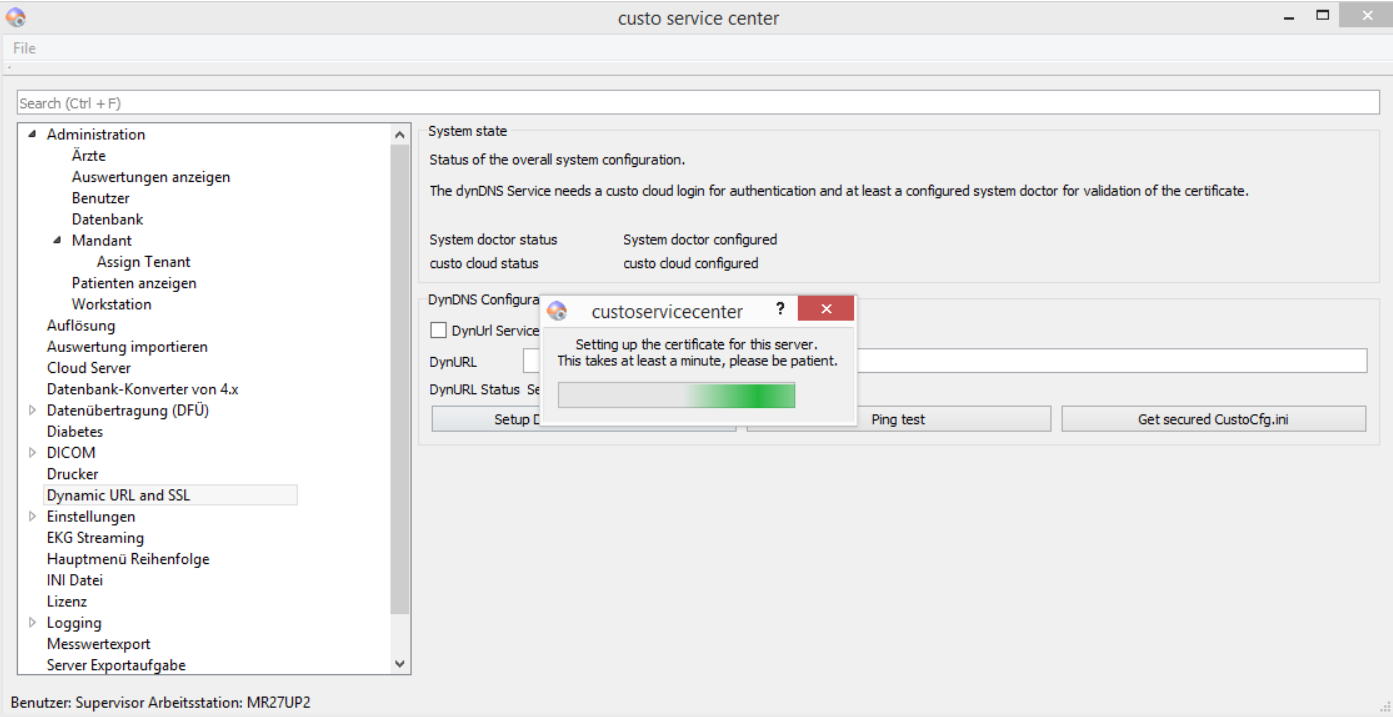
Task: Open the Messwertexport entry
Action: pyautogui.click(x=99, y=644)
